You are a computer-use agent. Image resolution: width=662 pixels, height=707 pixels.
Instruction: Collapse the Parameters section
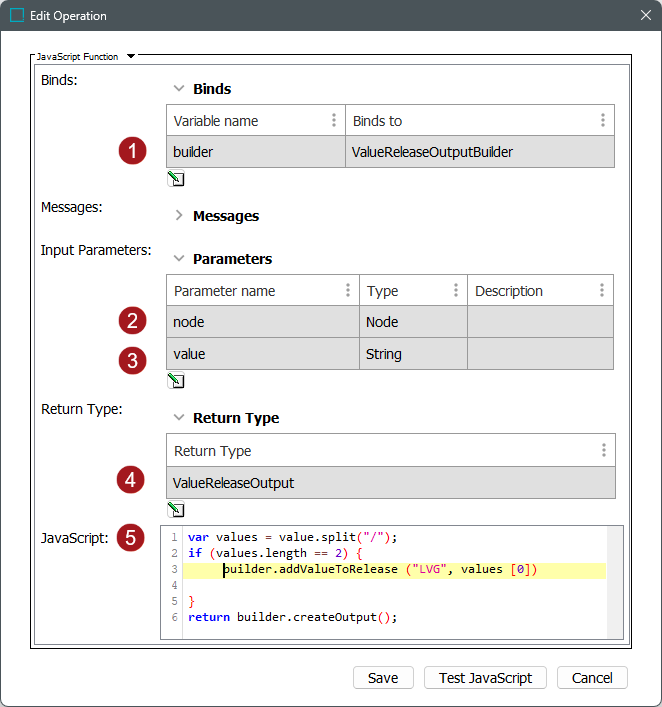179,259
